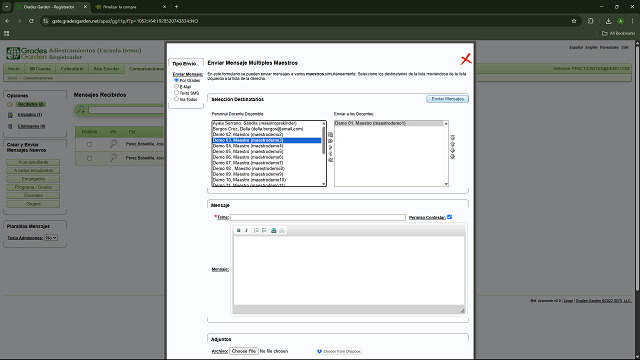Click the Docentes button
The height and width of the screenshot is (360, 640).
(x=33, y=196)
